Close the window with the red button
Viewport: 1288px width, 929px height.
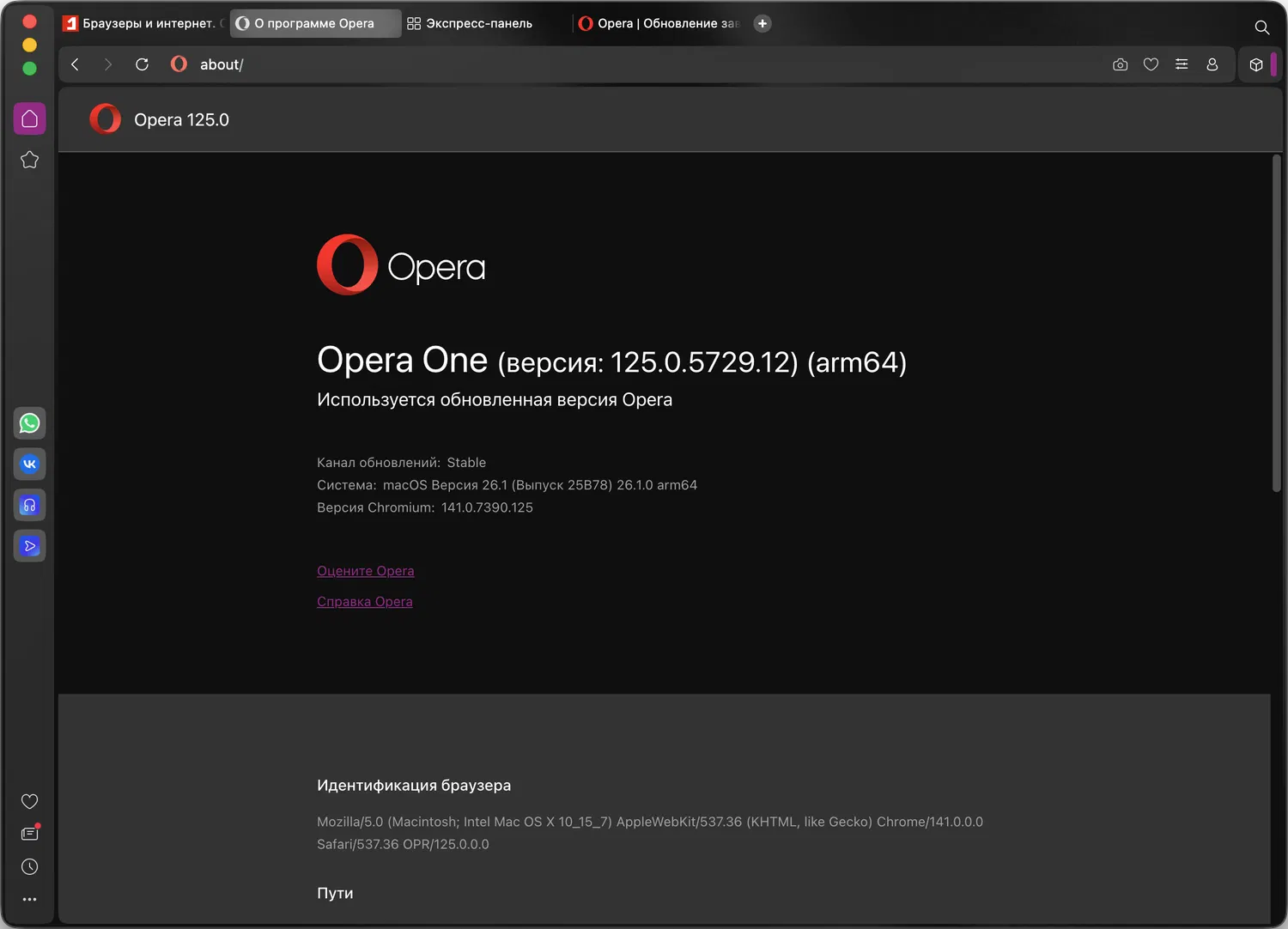[x=29, y=21]
